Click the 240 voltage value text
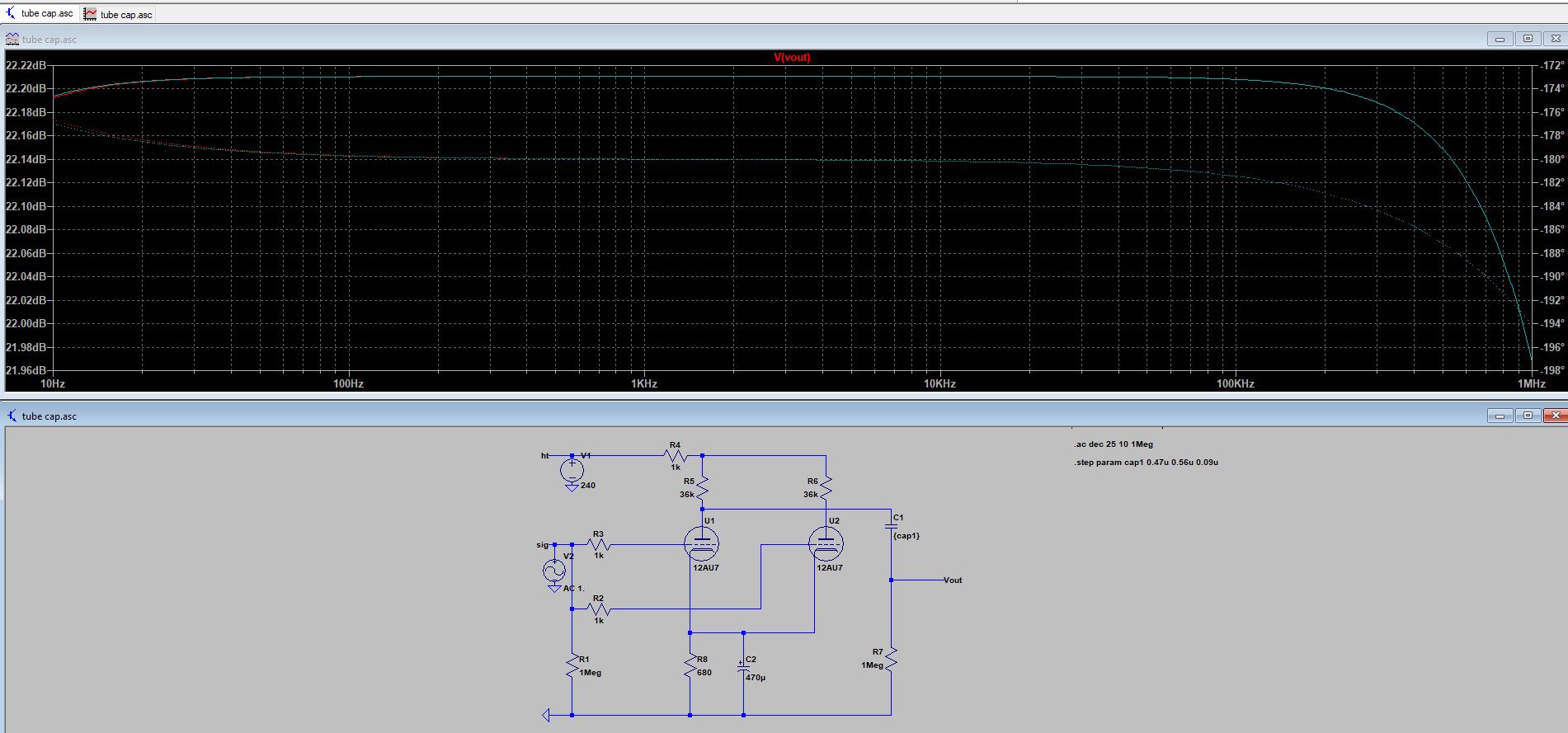 click(587, 486)
